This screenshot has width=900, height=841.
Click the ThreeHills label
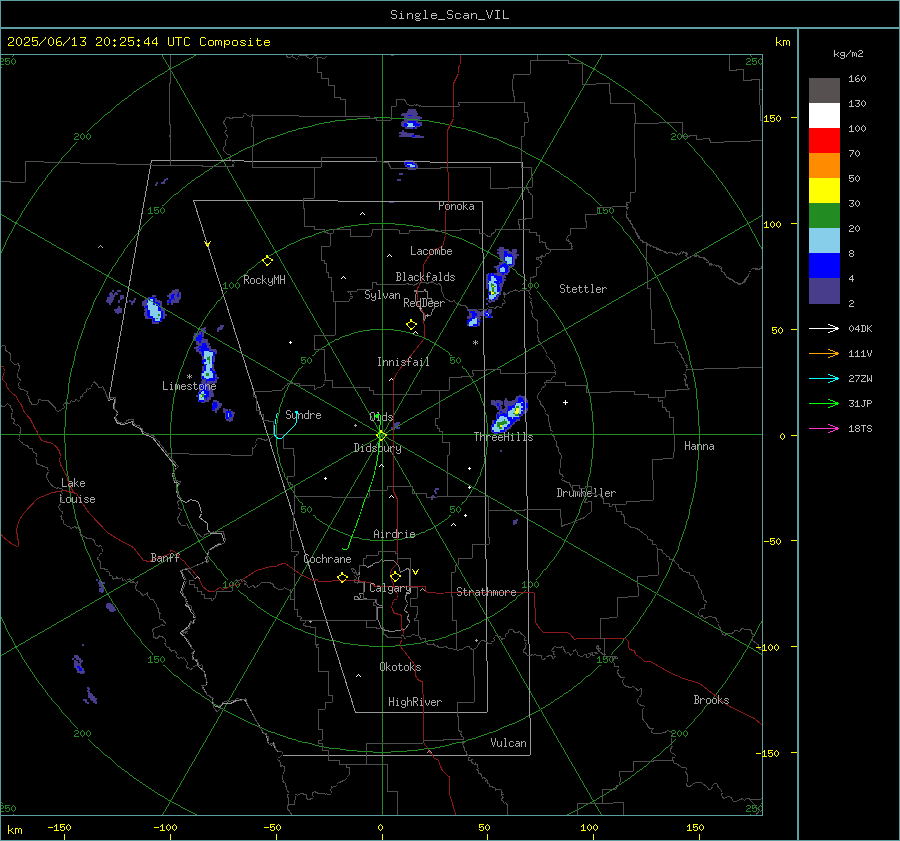pos(503,437)
